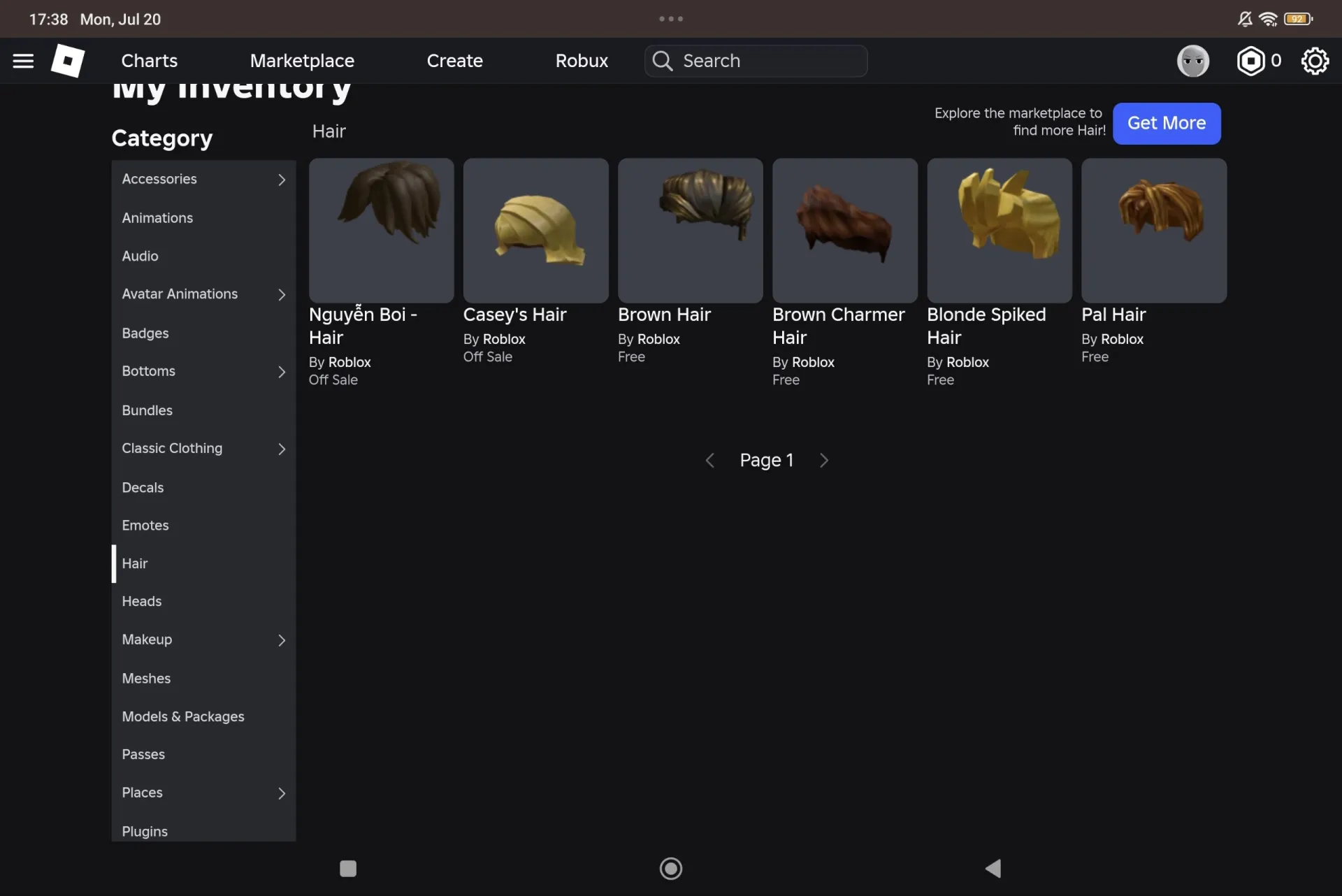
Task: Select the Bundles category
Action: (x=203, y=410)
